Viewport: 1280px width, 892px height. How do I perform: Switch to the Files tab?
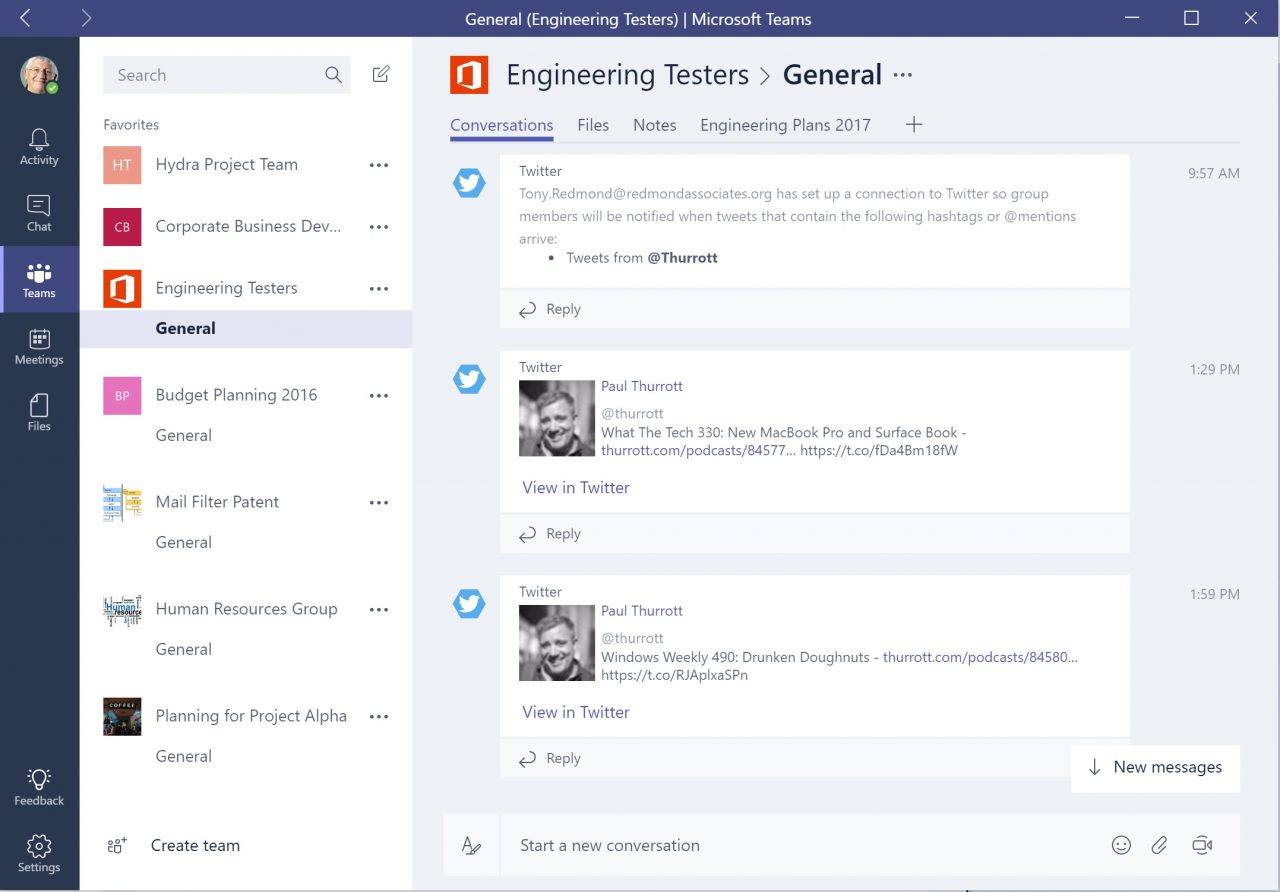(593, 125)
